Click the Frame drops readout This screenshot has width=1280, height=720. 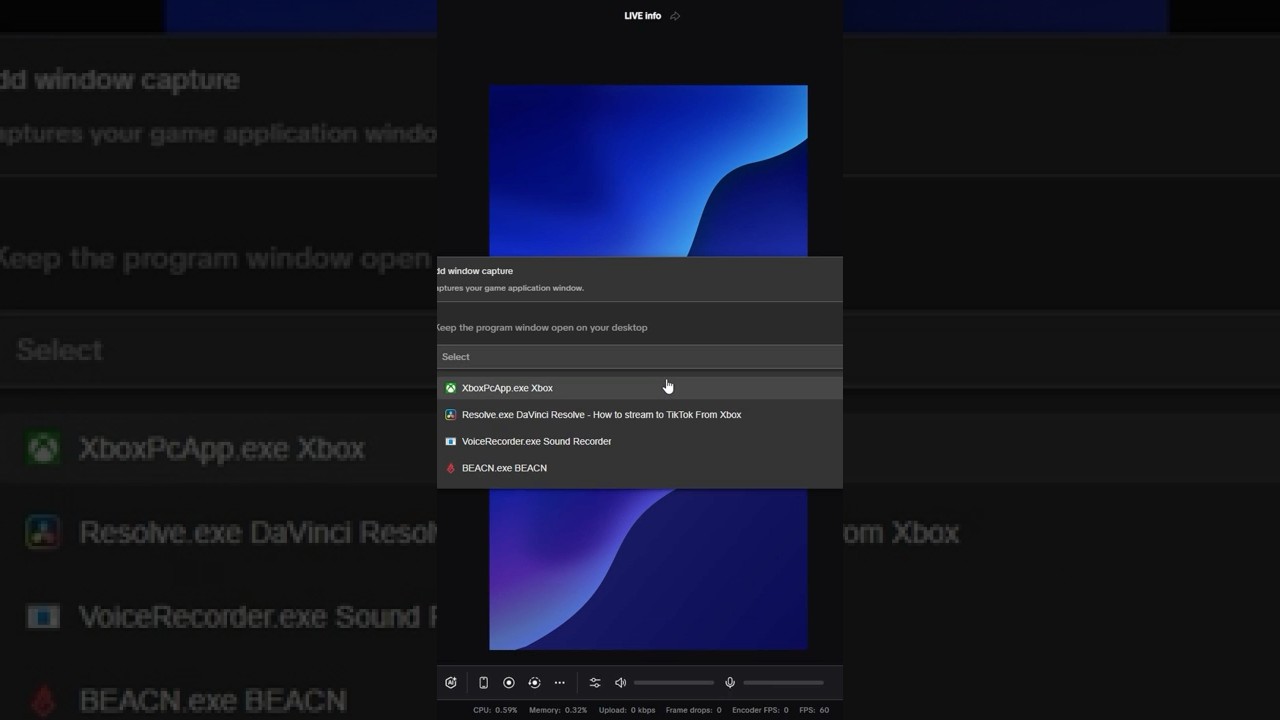click(x=693, y=710)
